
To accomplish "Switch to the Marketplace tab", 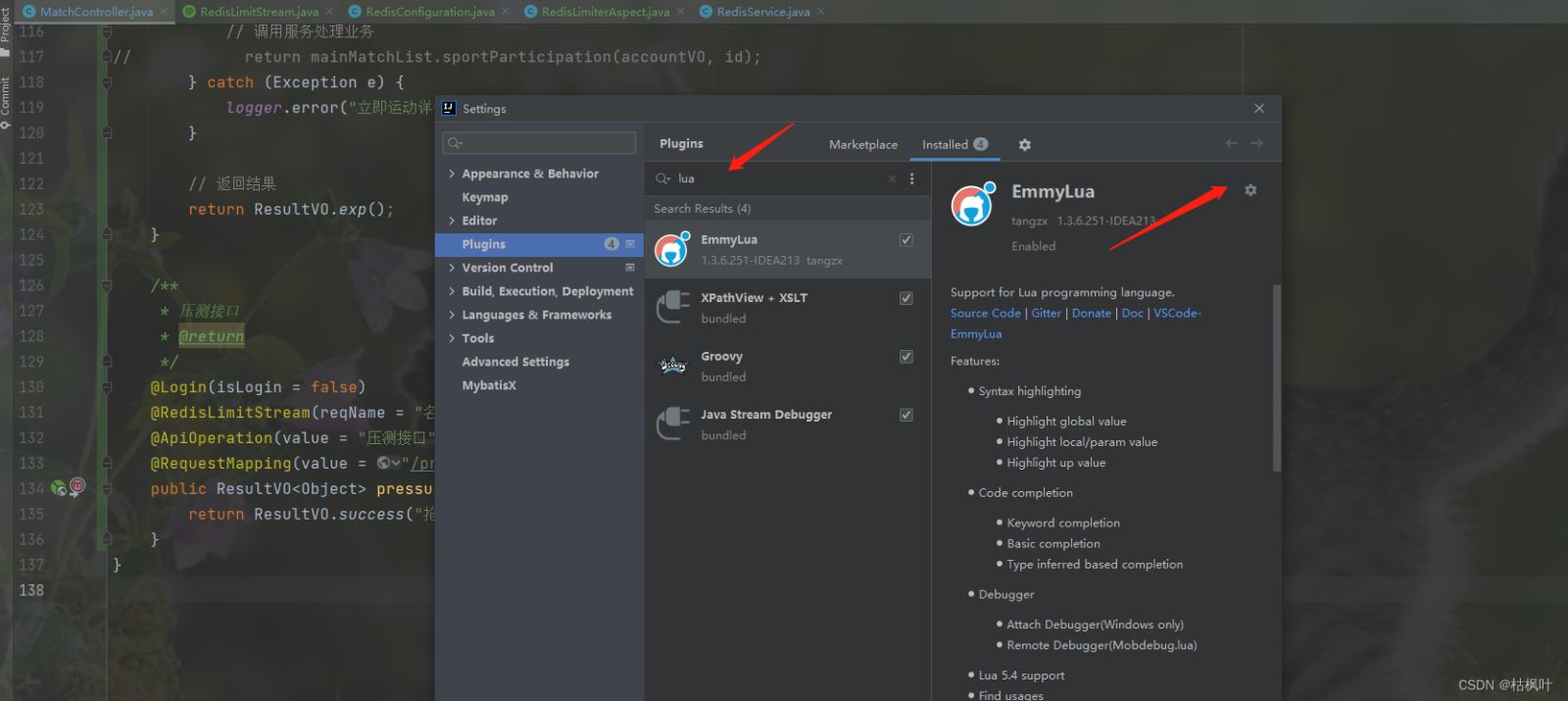I will 863,144.
